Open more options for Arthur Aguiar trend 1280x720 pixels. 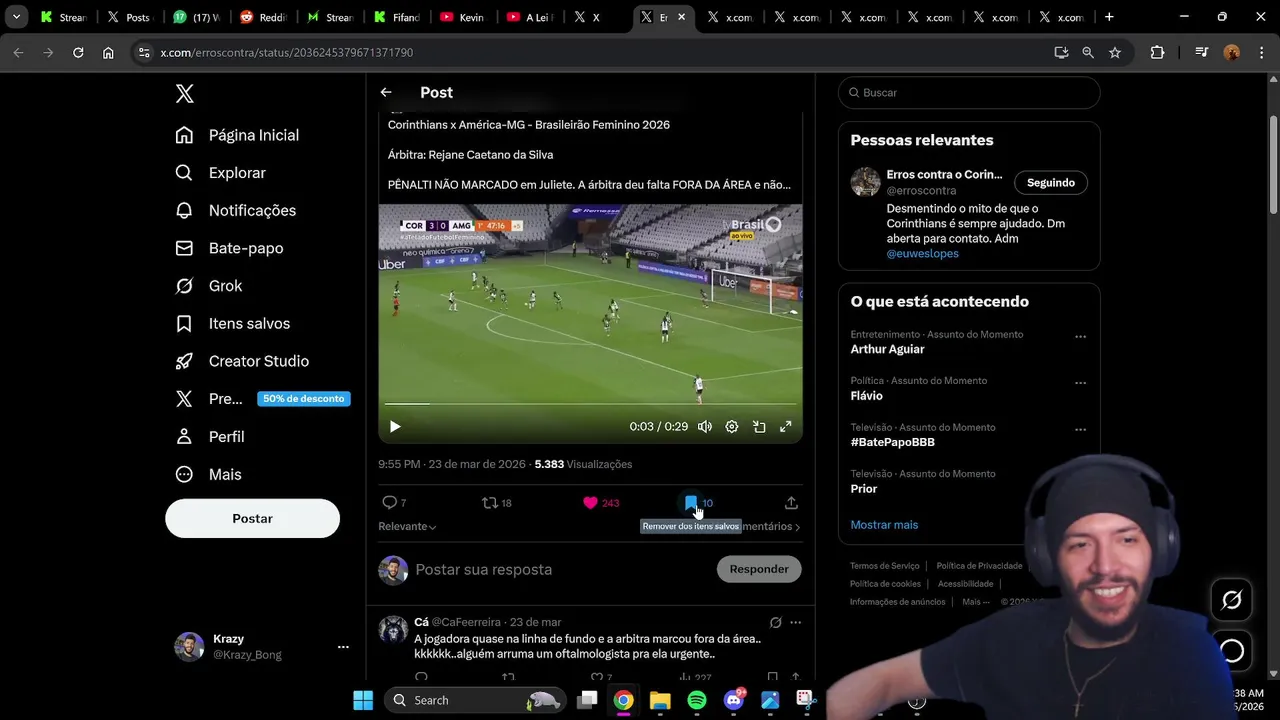point(1080,337)
